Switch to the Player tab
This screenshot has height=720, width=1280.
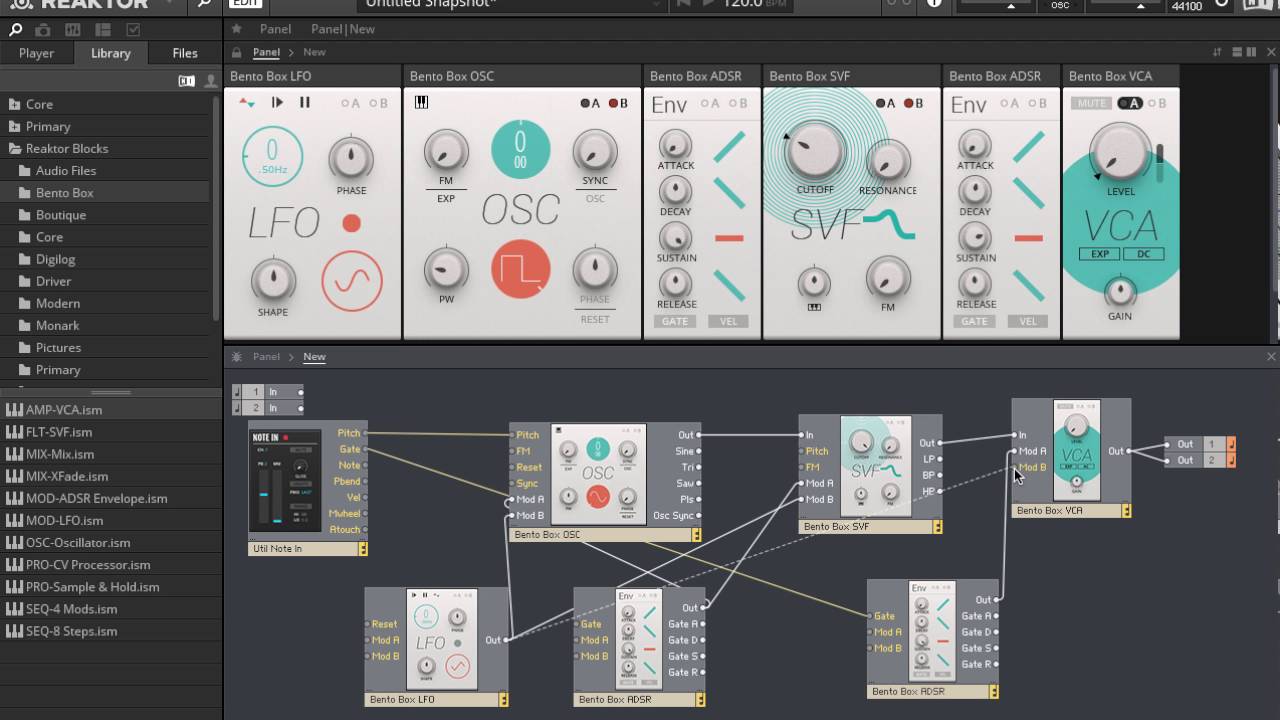click(x=37, y=53)
